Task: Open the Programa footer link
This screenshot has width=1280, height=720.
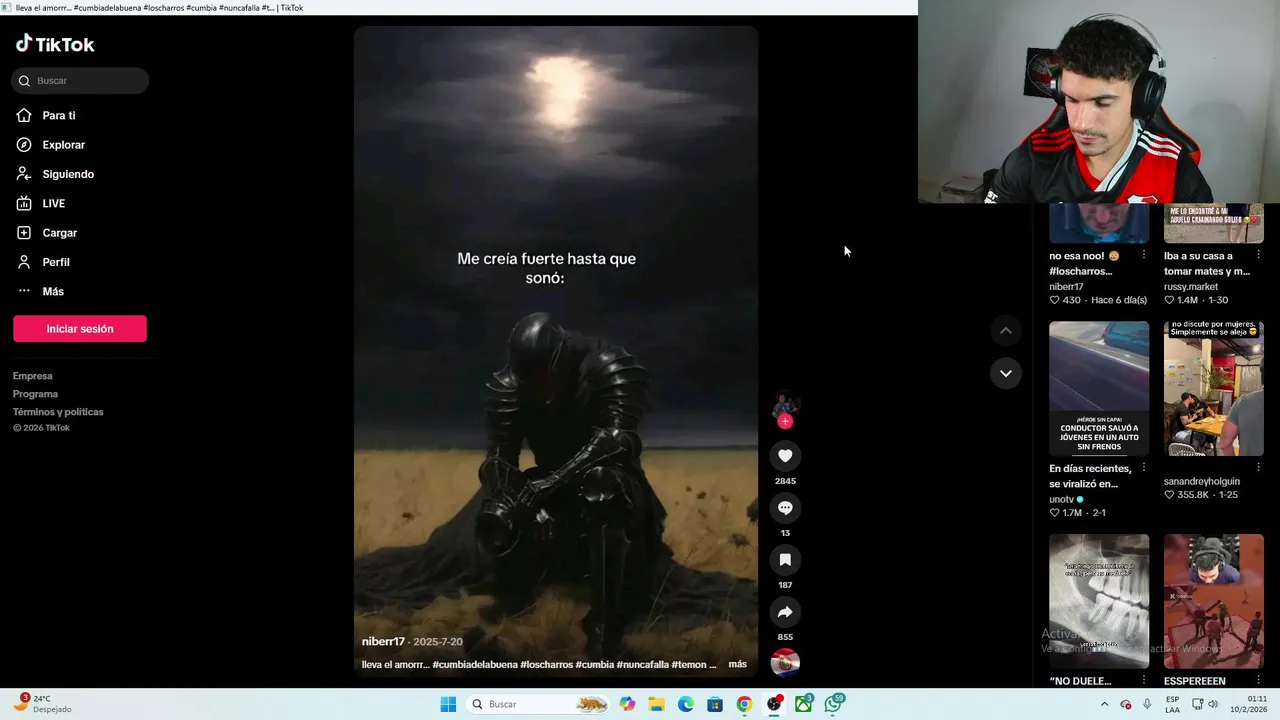Action: coord(35,394)
